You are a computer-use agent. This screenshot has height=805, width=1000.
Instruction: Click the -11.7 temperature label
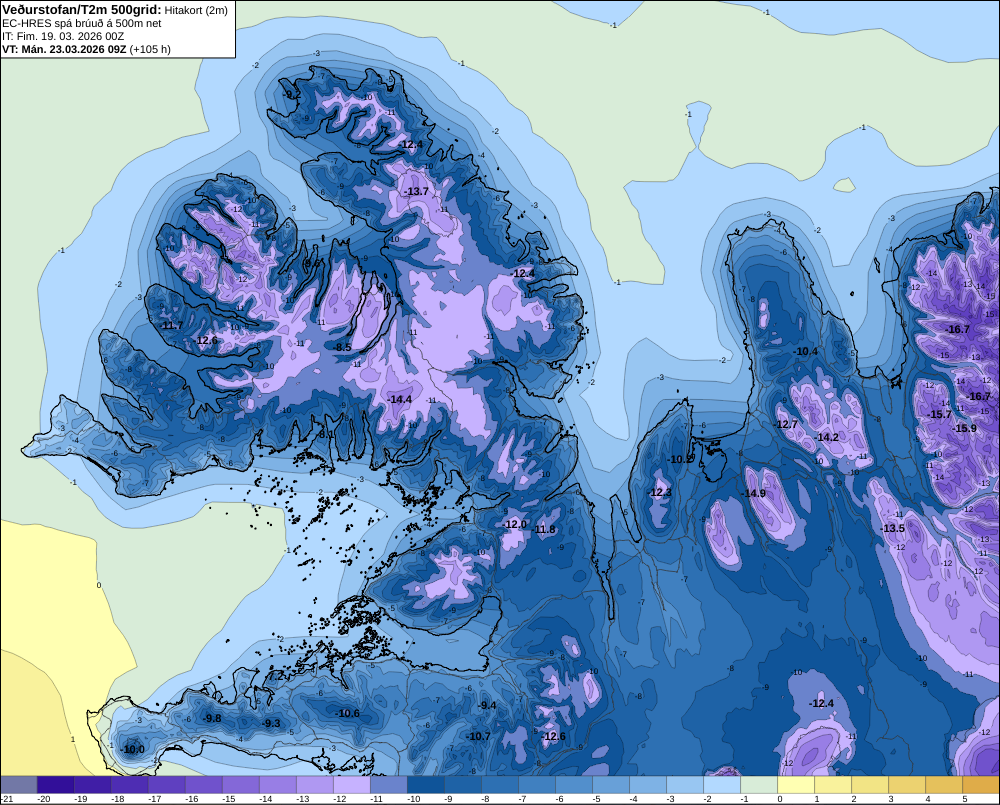pos(171,326)
